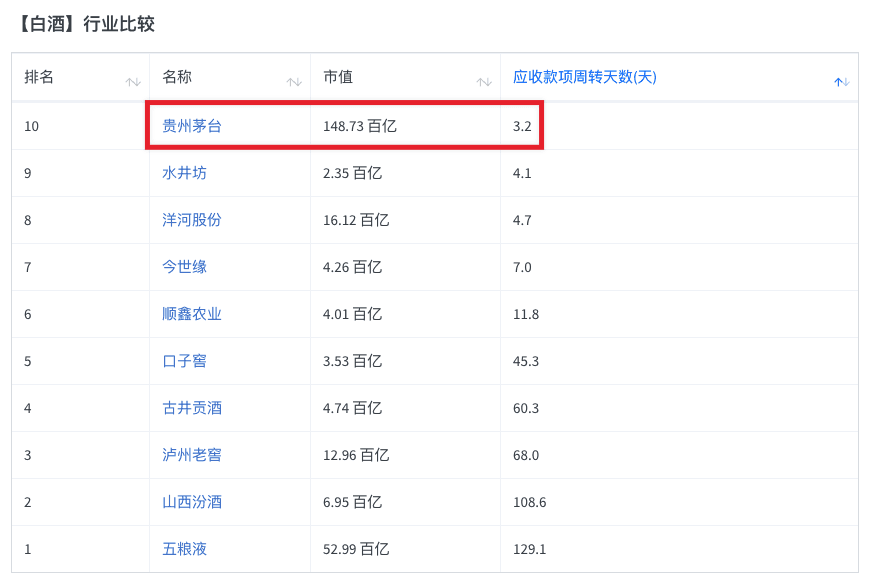Select market value 52.99 百亿

coord(356,549)
